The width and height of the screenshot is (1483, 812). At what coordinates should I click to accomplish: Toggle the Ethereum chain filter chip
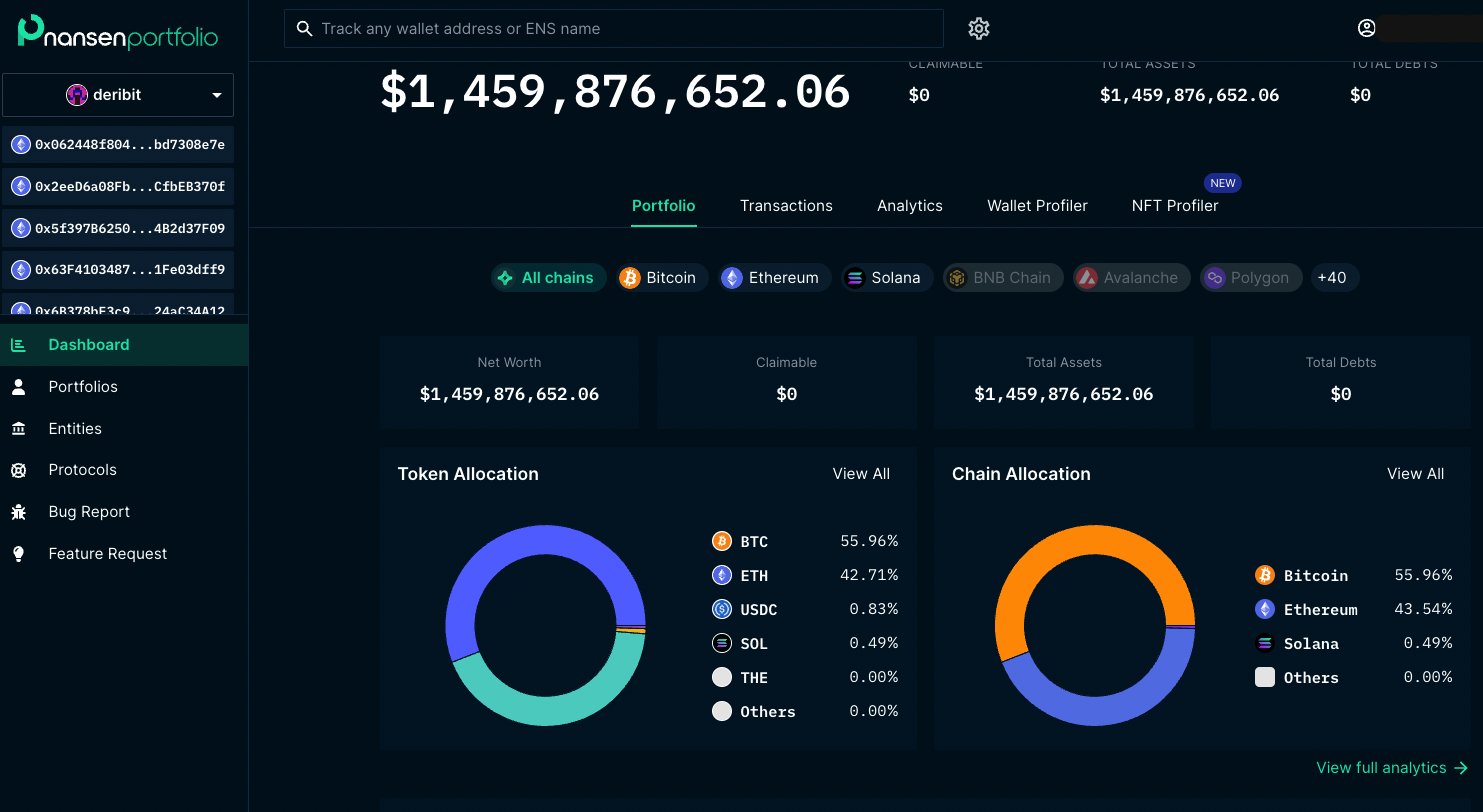(775, 277)
